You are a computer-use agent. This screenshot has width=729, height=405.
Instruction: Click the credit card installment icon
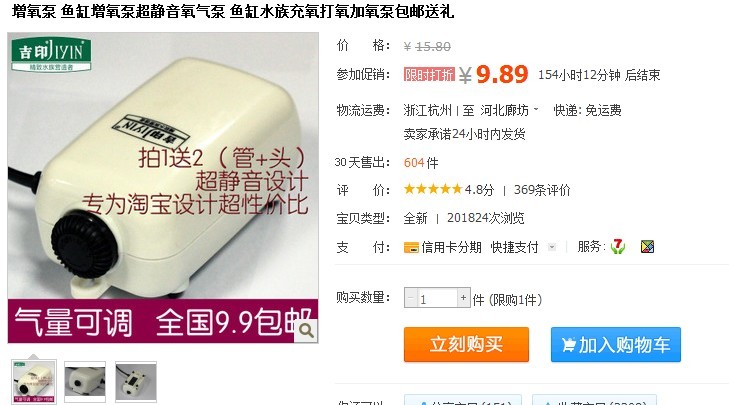click(411, 247)
